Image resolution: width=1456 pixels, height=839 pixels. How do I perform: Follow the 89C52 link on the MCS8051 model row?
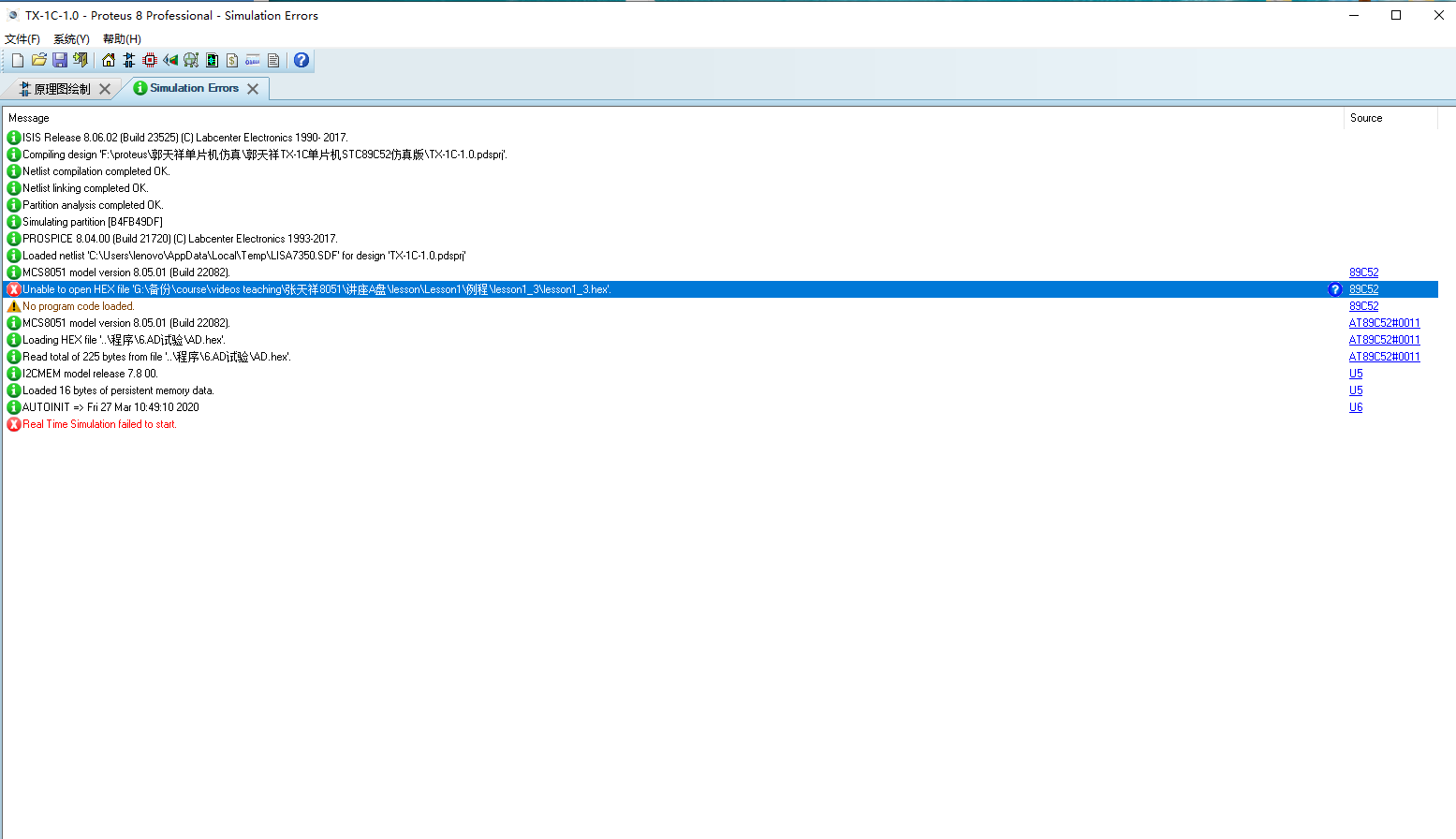point(1363,272)
